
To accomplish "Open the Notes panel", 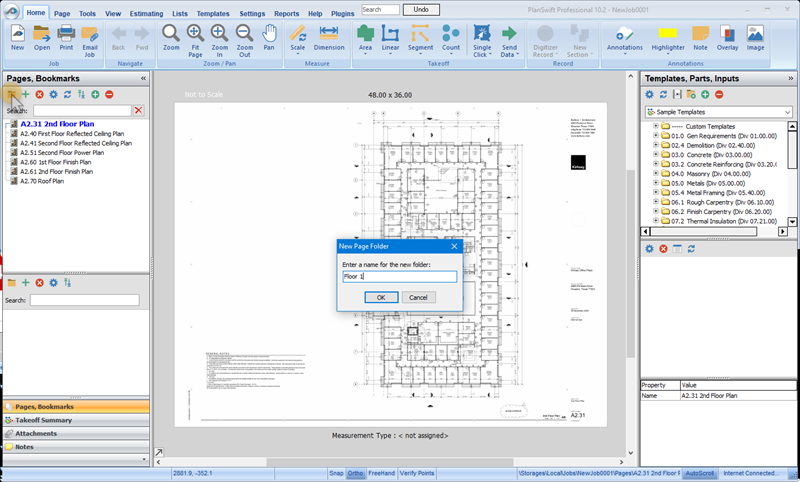I will pyautogui.click(x=76, y=447).
